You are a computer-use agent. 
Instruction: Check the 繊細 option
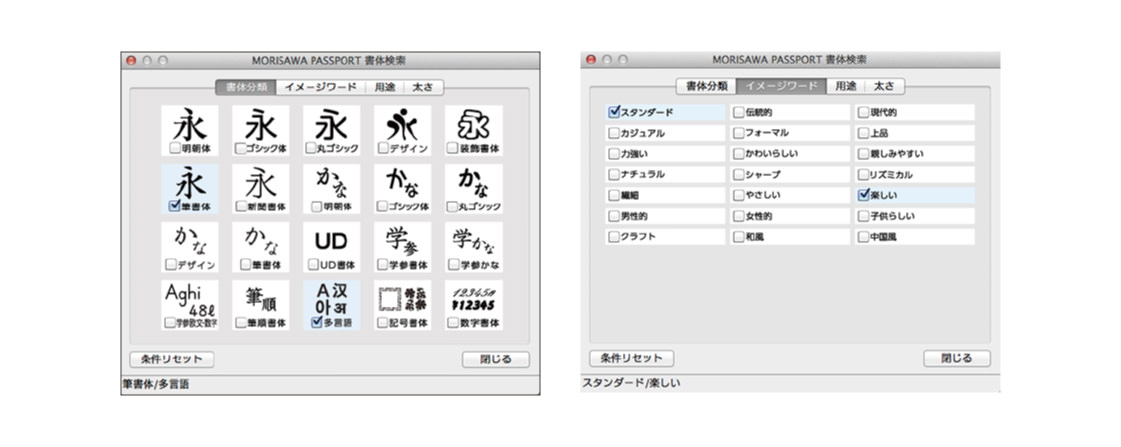613,195
